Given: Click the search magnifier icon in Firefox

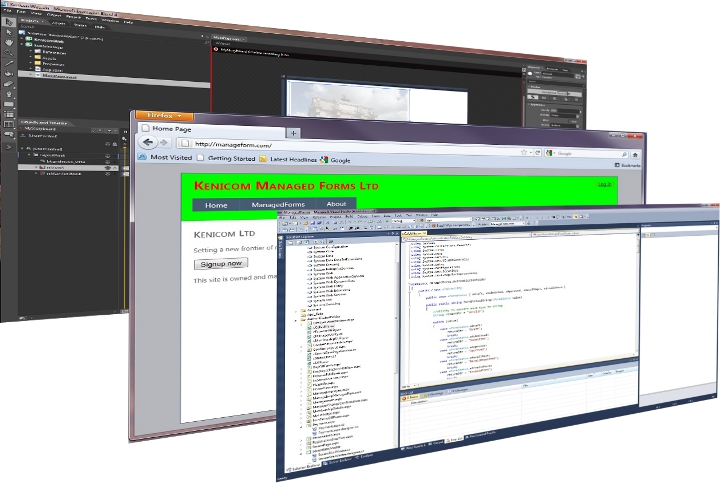Looking at the screenshot, I should [624, 155].
